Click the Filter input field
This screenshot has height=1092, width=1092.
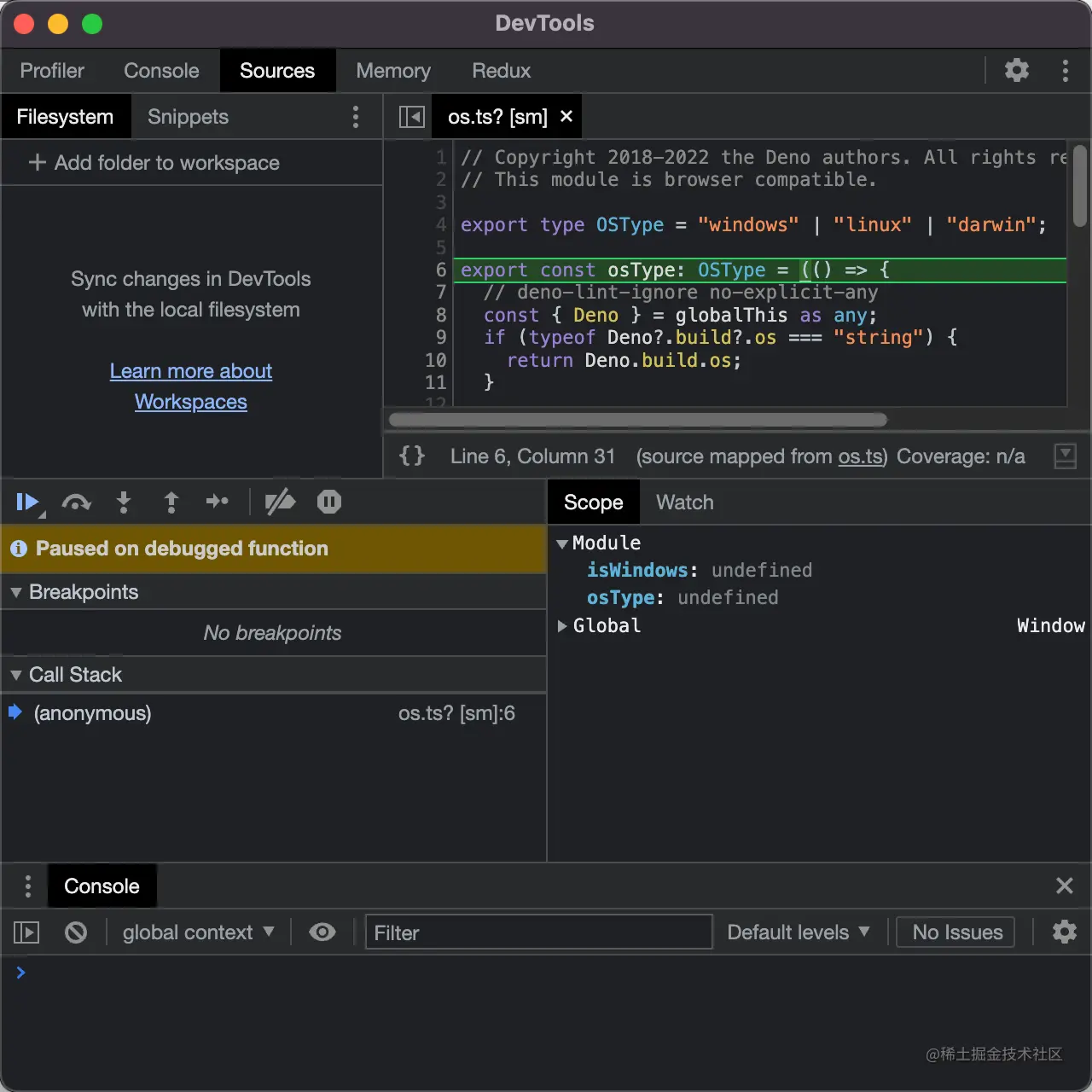(x=539, y=932)
